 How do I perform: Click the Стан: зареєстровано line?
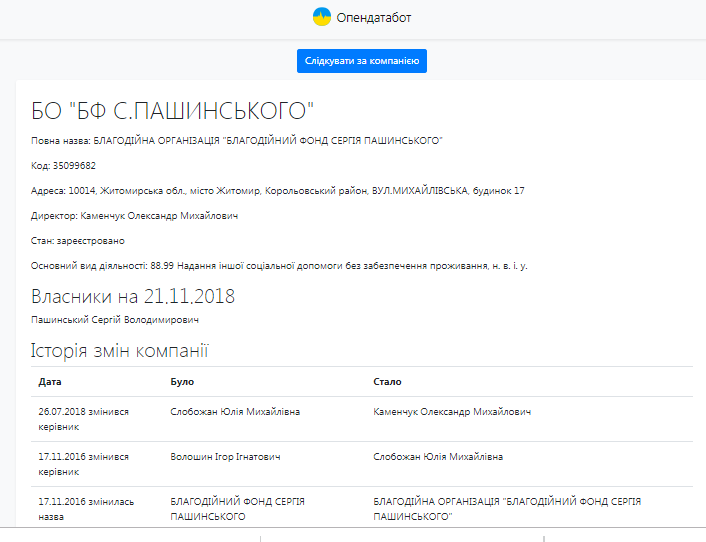(78, 240)
